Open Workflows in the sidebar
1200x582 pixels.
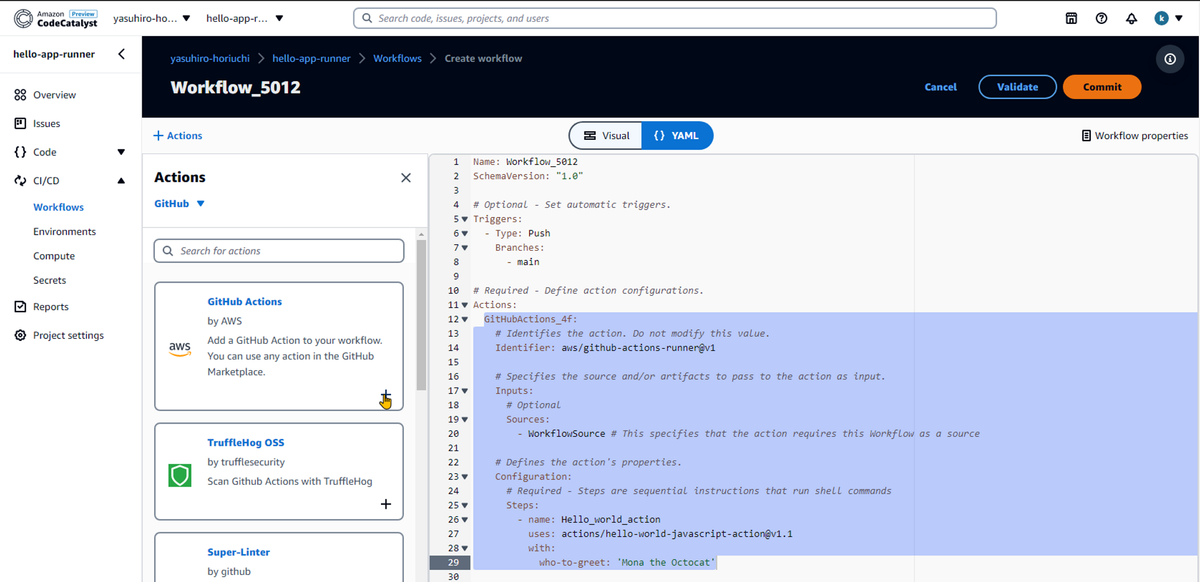[58, 207]
